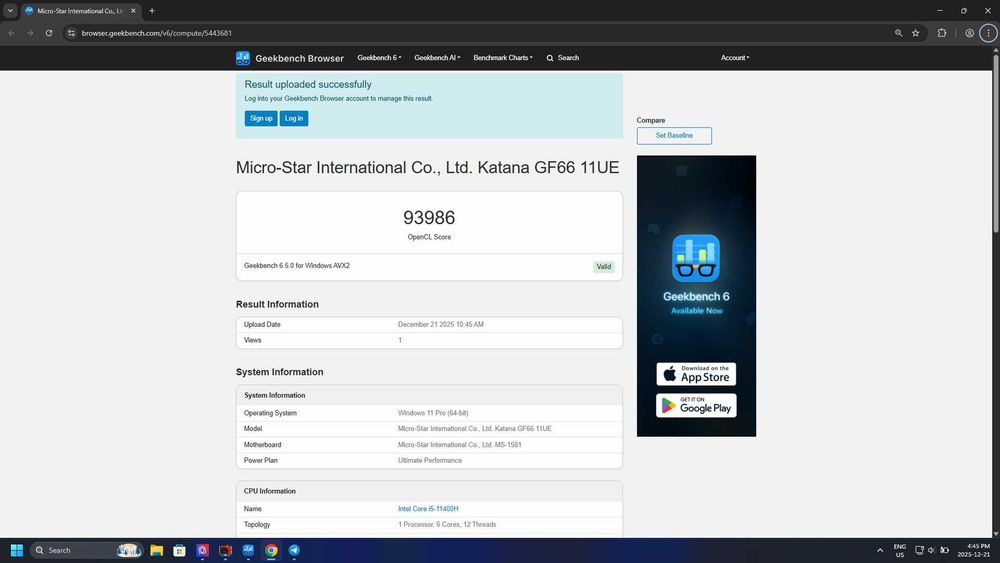
Task: Expand the Geekbench AI dropdown menu
Action: tap(437, 58)
